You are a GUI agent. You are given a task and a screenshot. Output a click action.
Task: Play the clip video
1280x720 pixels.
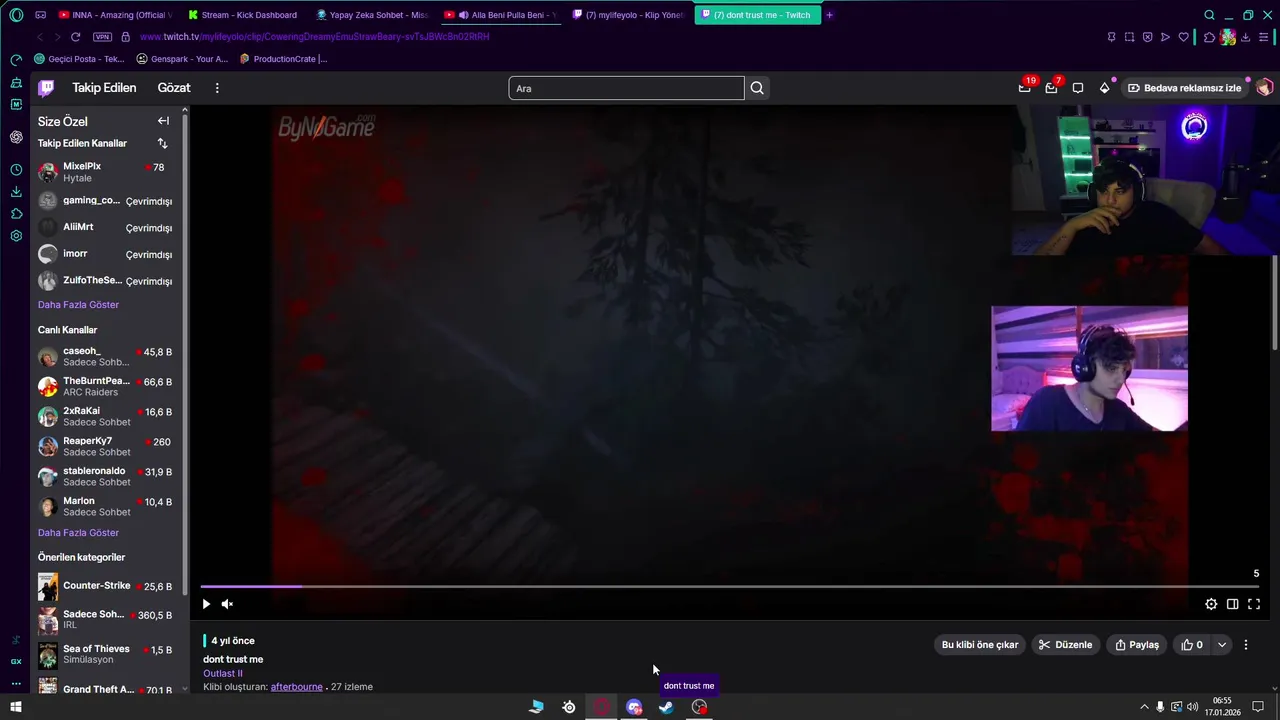tap(206, 604)
